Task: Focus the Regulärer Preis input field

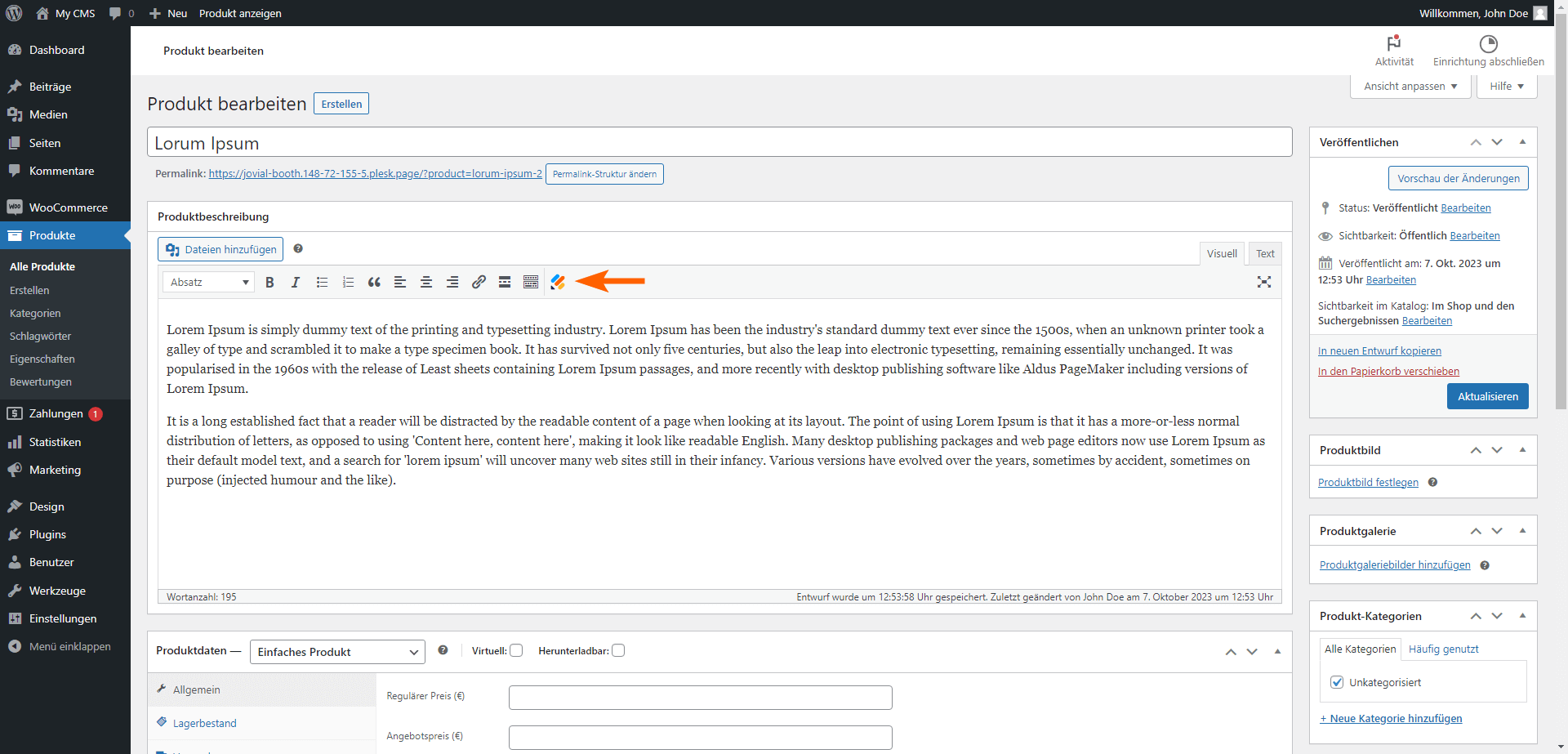Action: (x=701, y=698)
